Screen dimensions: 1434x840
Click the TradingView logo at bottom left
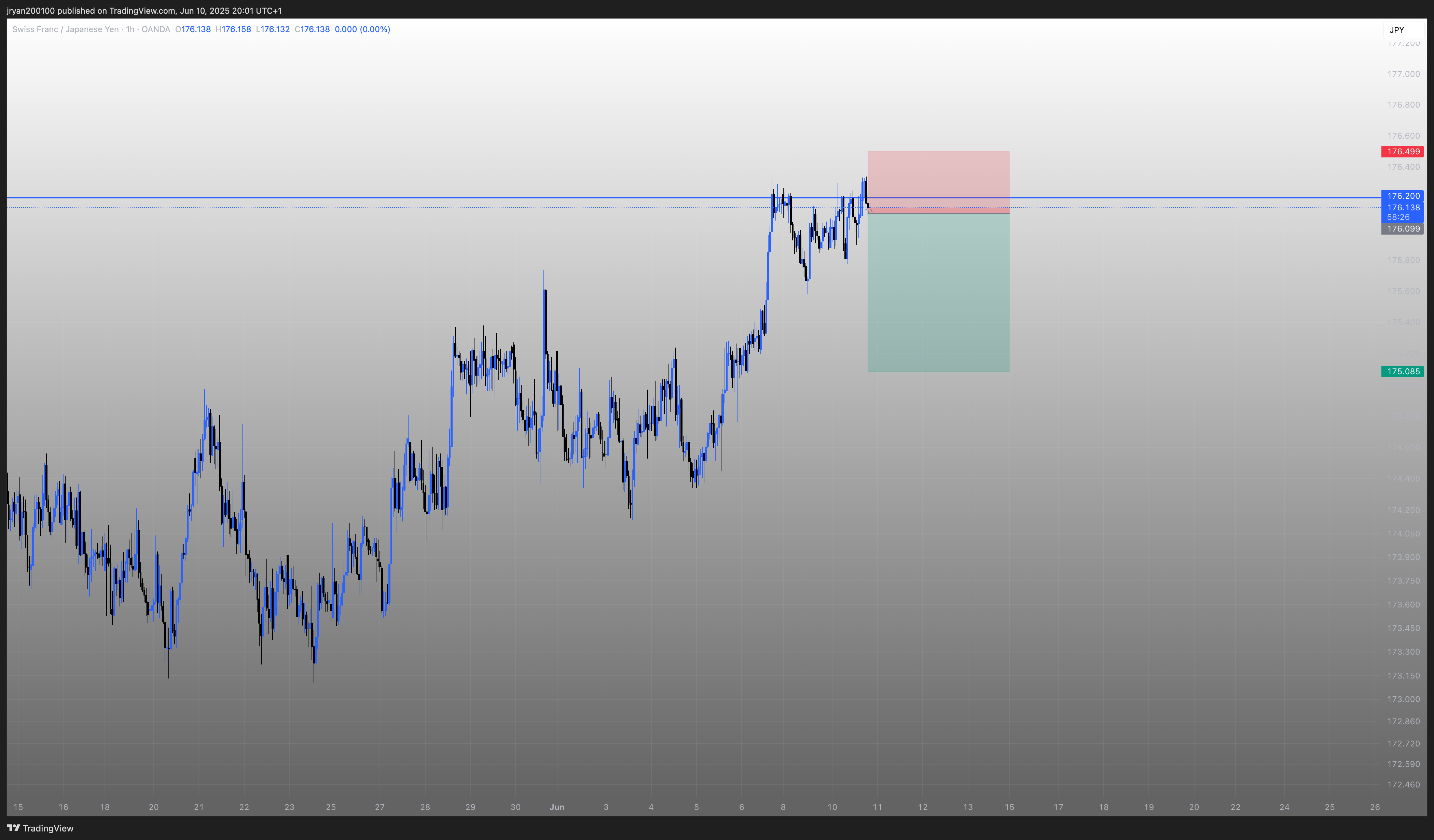tap(40, 828)
